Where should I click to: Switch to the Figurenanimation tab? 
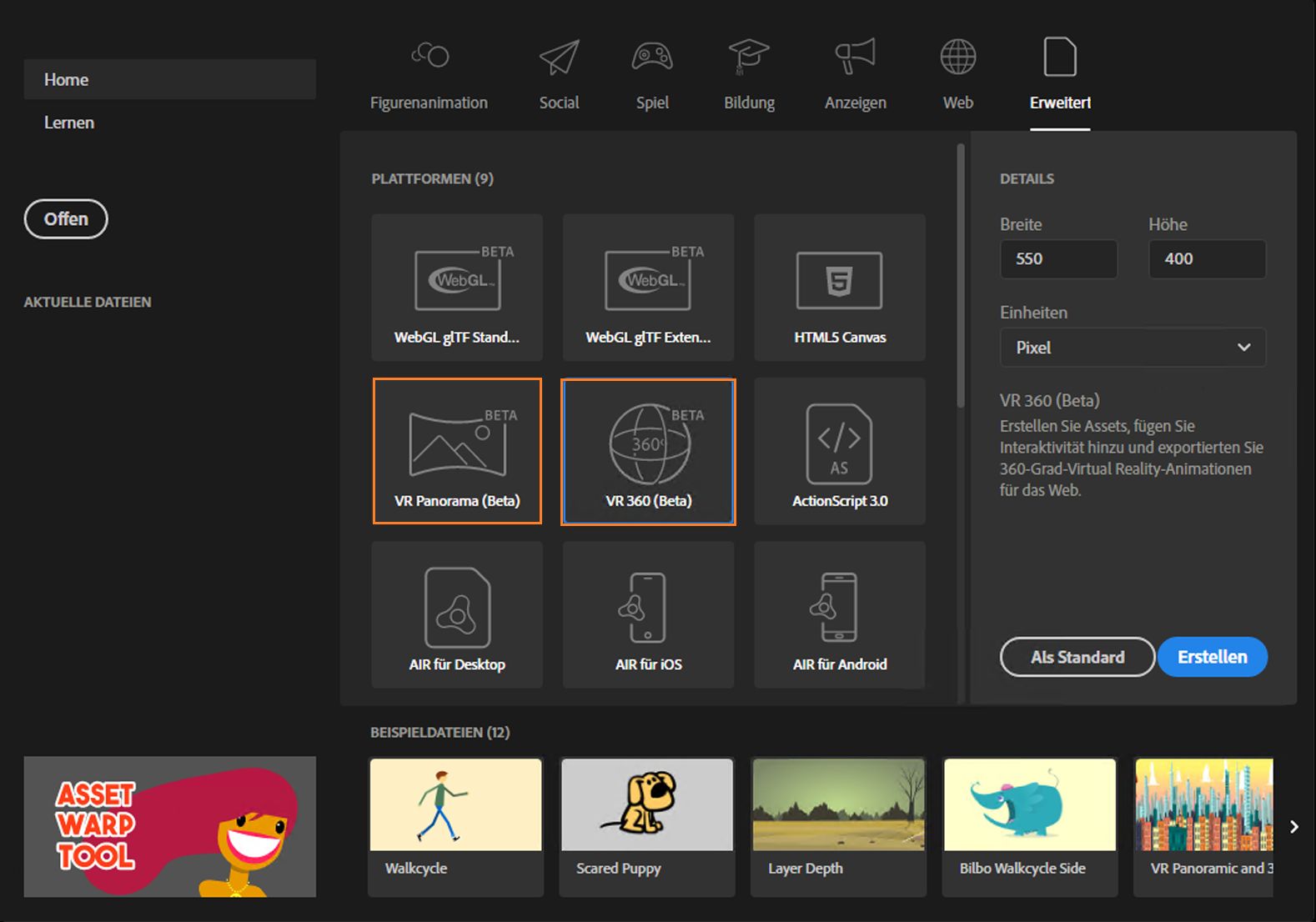coord(429,76)
